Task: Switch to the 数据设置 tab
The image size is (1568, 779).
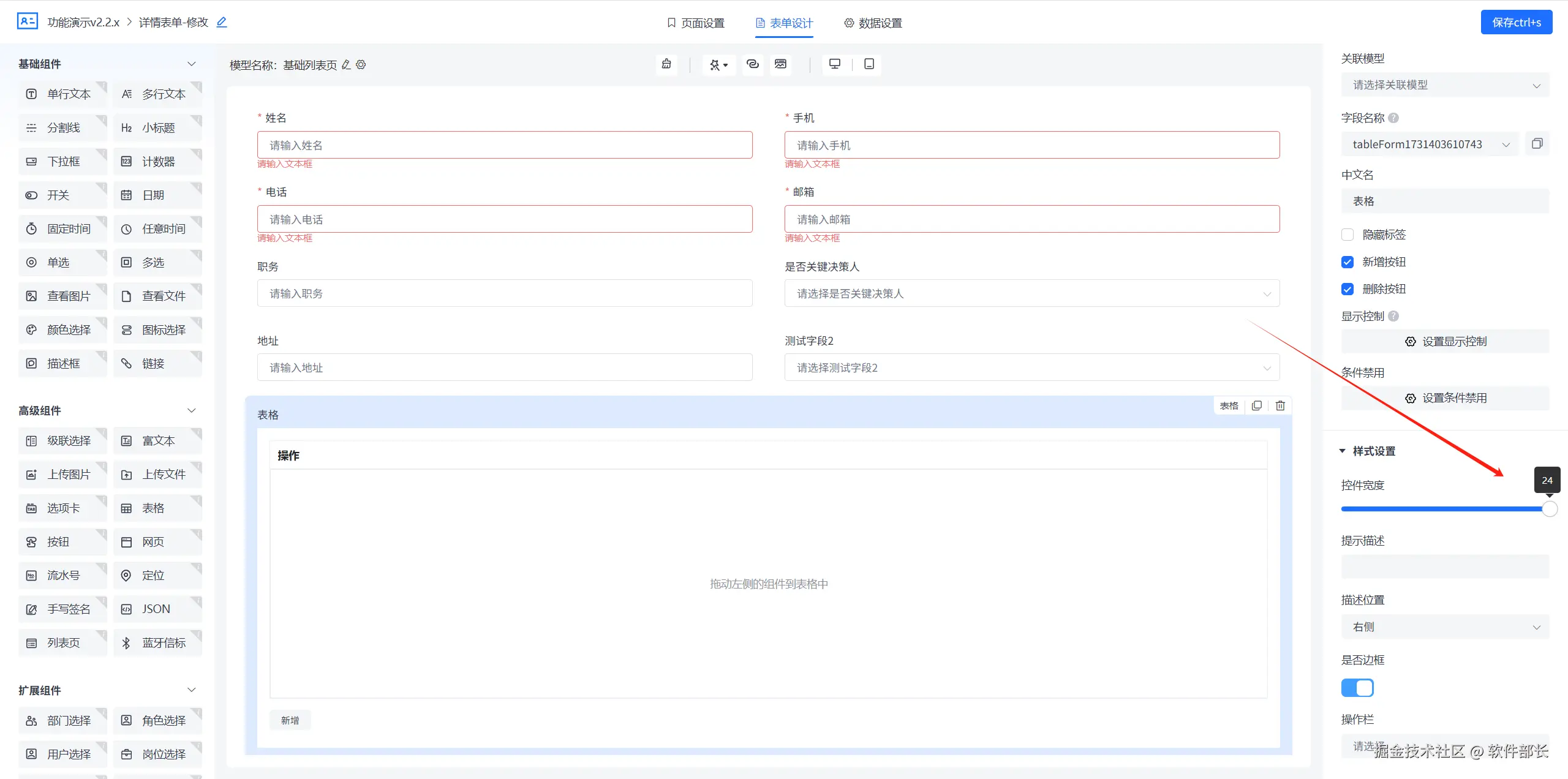Action: point(873,23)
